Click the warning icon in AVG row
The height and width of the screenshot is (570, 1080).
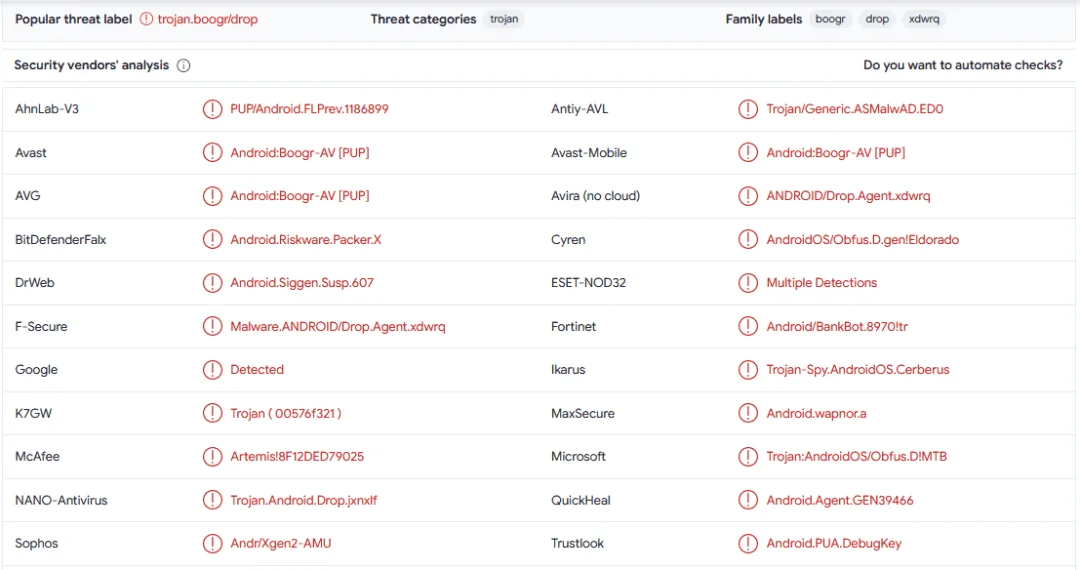pyautogui.click(x=212, y=196)
